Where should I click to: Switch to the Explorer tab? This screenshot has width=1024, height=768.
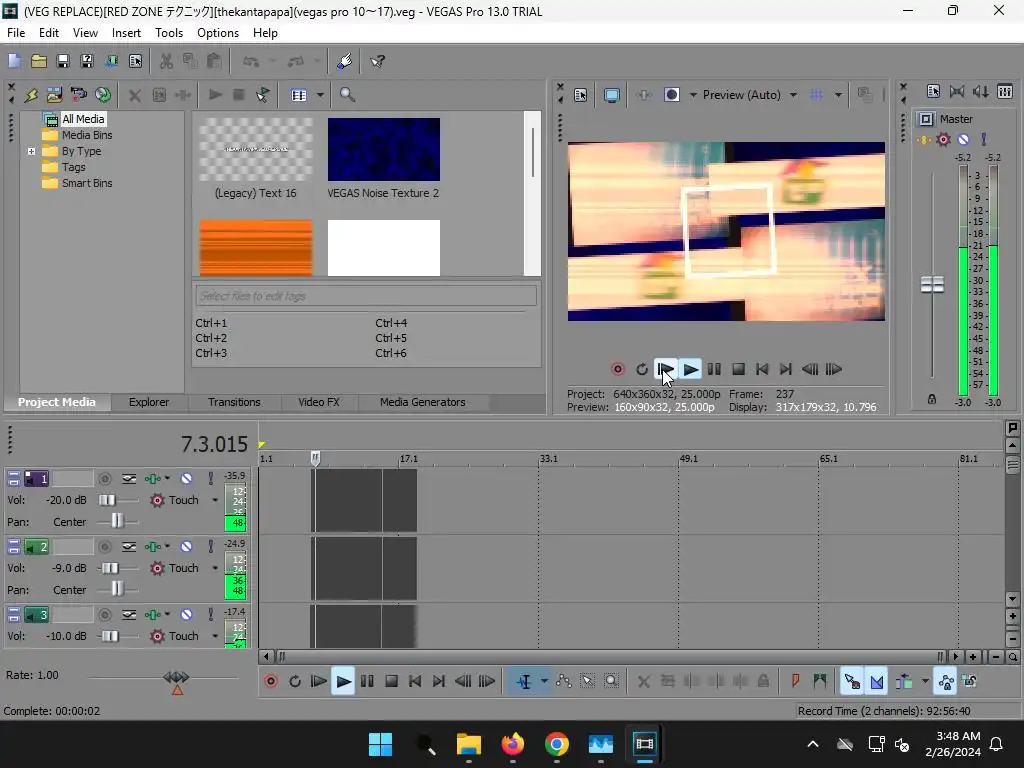tap(149, 402)
